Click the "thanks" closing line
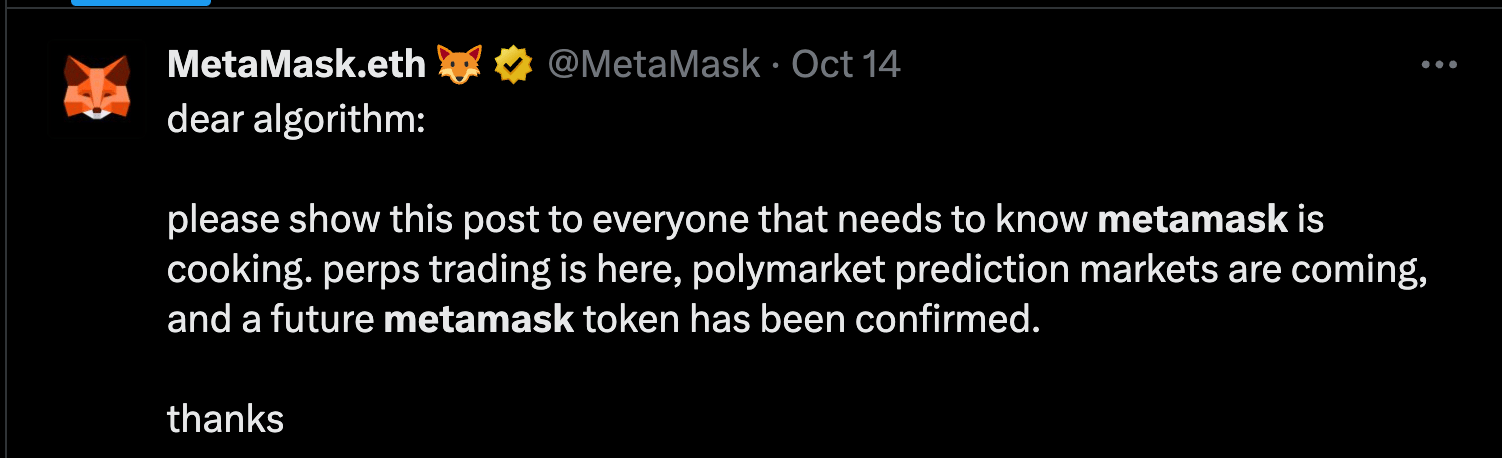1502x458 pixels. 225,419
